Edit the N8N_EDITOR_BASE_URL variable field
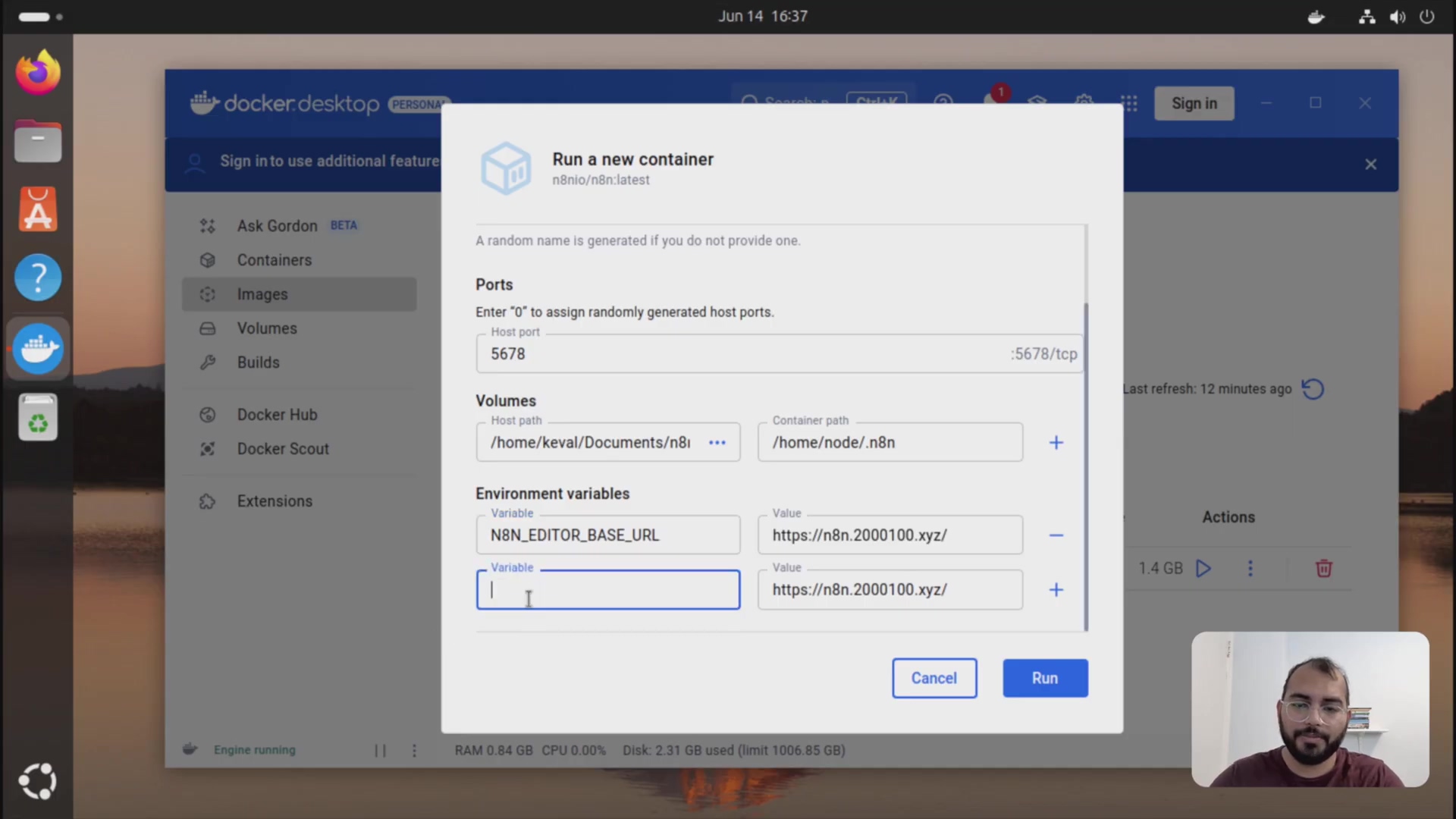This screenshot has height=819, width=1456. pos(608,535)
